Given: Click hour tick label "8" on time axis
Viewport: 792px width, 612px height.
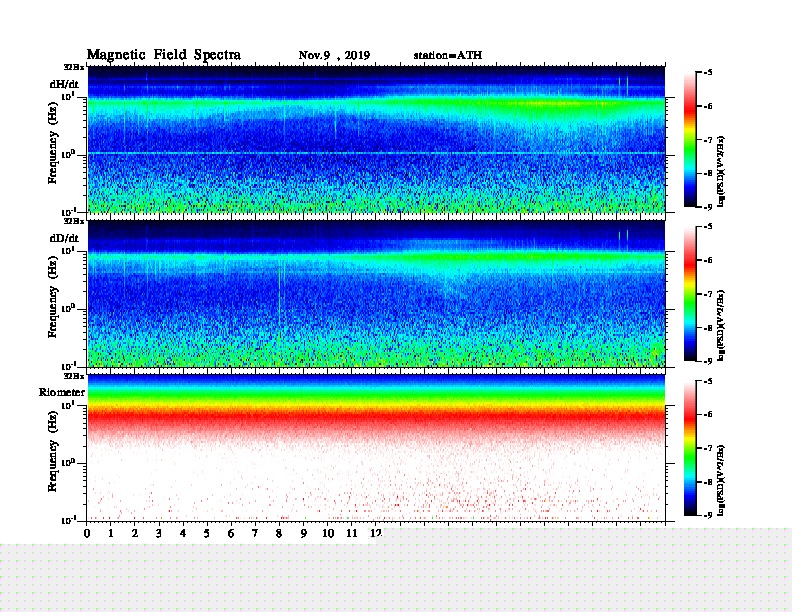Looking at the screenshot, I should 279,533.
